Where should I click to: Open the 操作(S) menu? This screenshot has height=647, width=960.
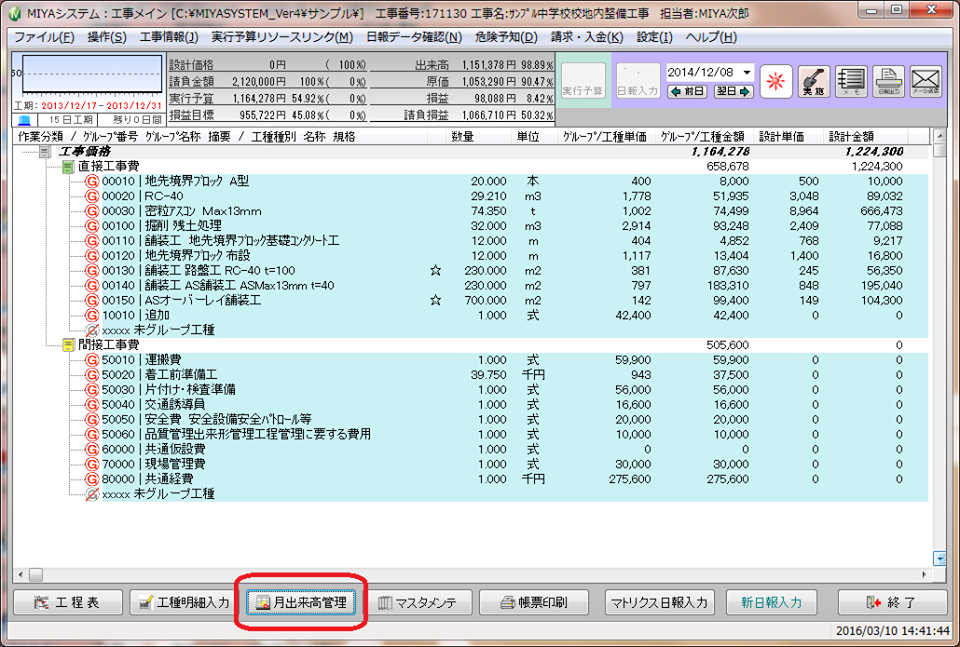pos(107,37)
